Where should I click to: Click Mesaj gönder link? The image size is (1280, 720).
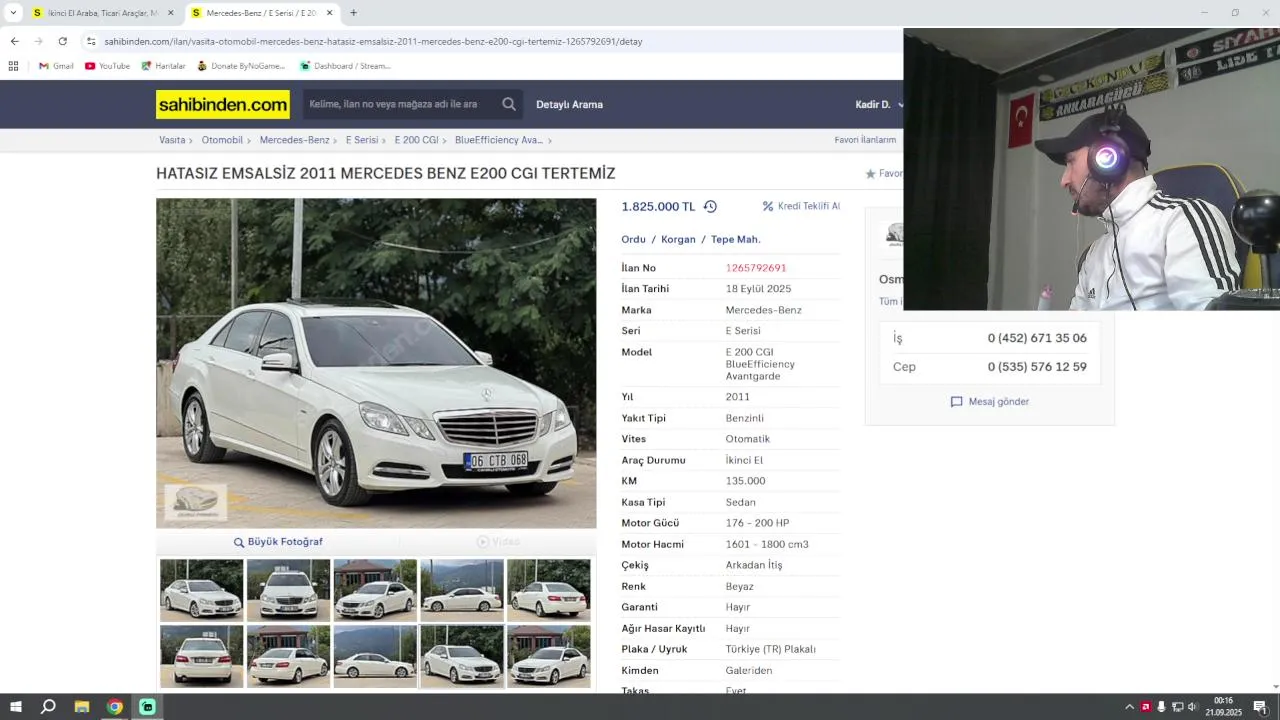point(998,402)
